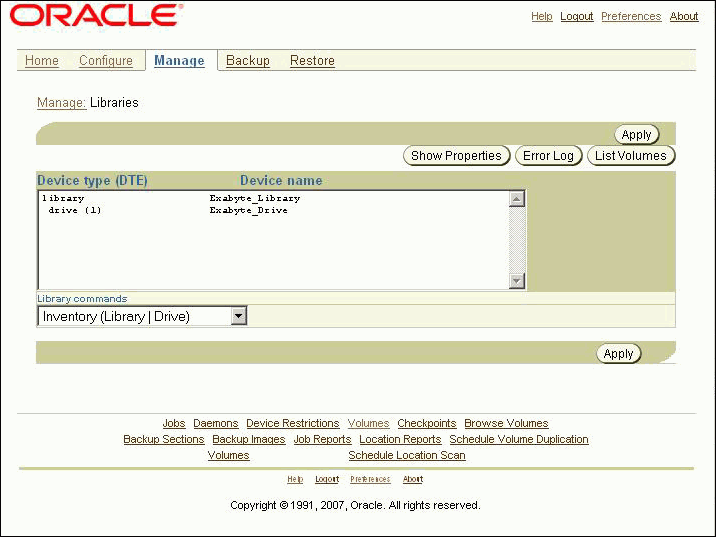The image size is (716, 537).
Task: Open Preferences from the top header
Action: (x=631, y=16)
